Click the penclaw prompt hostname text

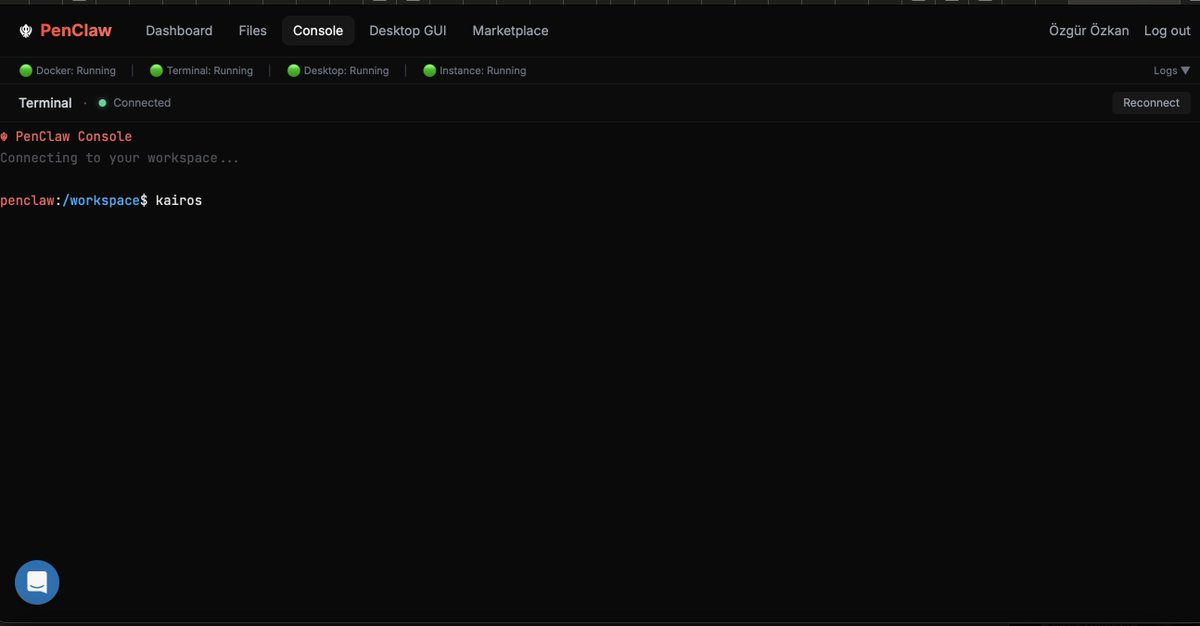[27, 201]
